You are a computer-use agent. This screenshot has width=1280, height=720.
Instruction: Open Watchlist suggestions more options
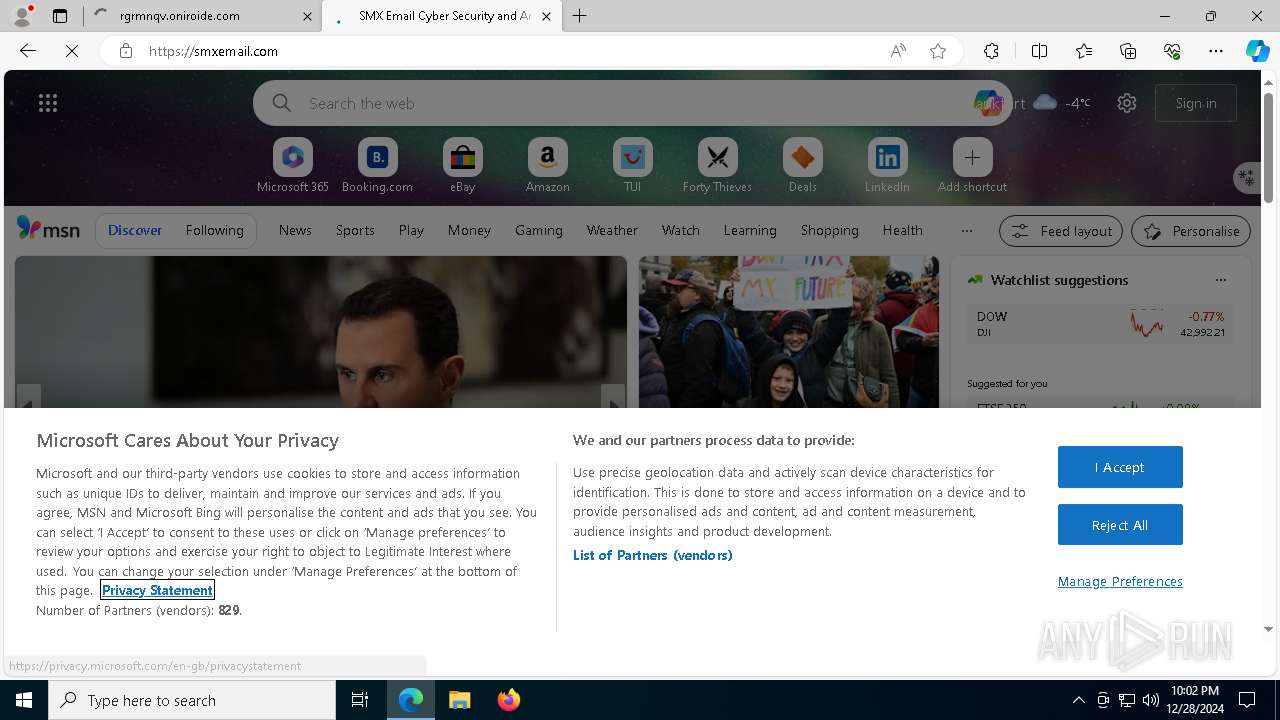[1220, 280]
